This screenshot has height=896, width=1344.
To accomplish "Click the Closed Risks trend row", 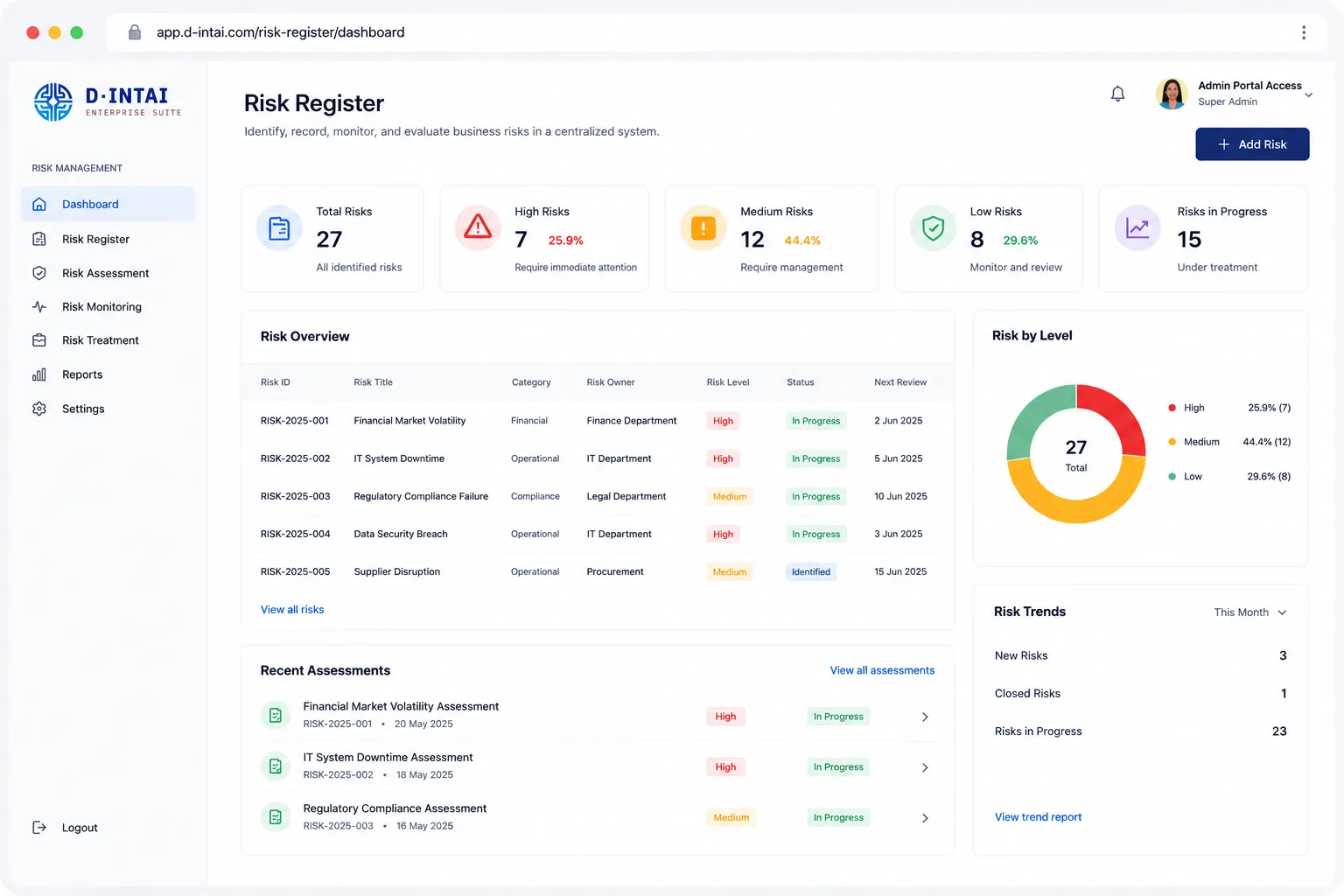I will click(x=1140, y=694).
